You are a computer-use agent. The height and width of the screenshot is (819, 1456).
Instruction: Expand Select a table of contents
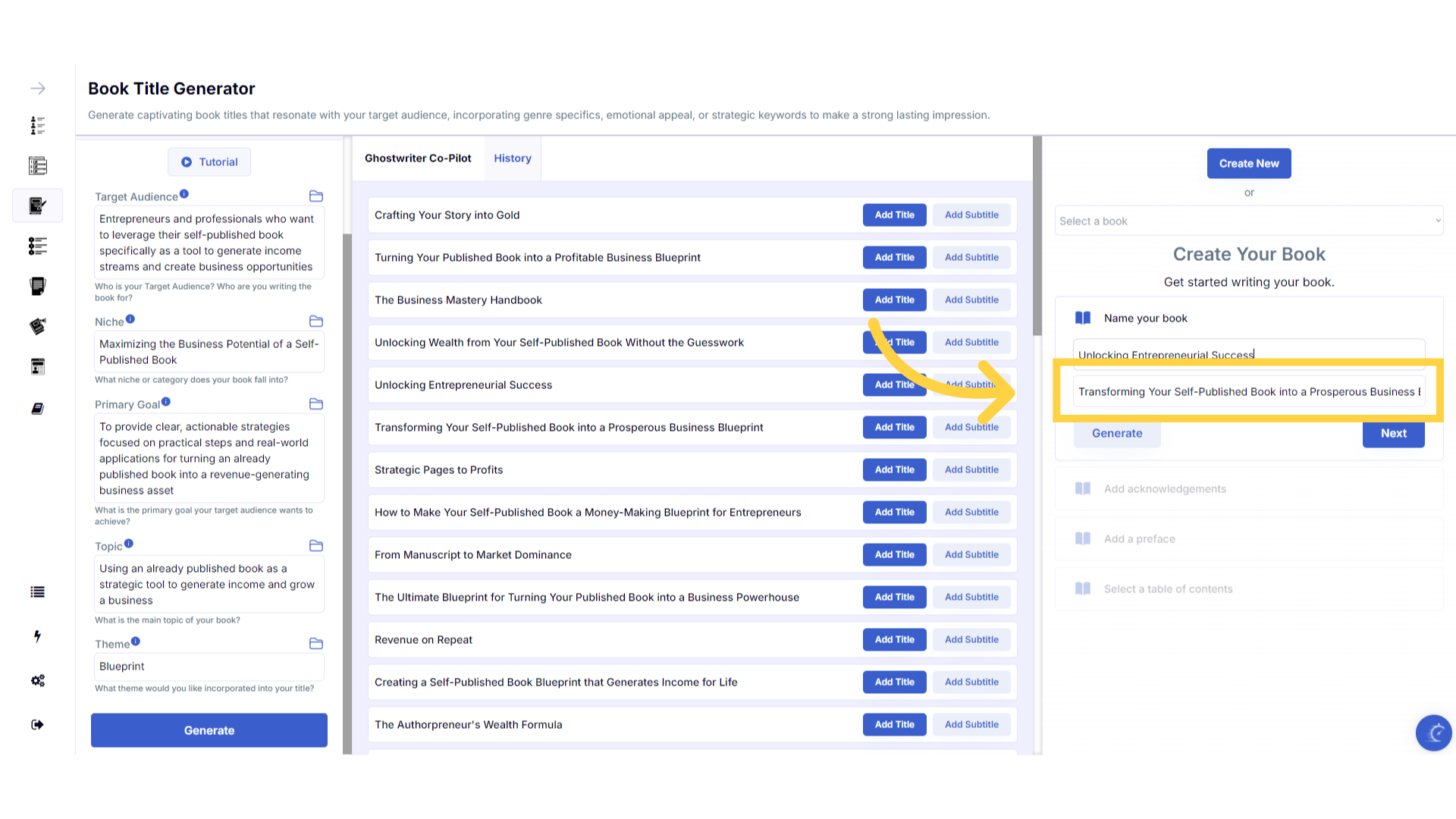coord(1168,589)
